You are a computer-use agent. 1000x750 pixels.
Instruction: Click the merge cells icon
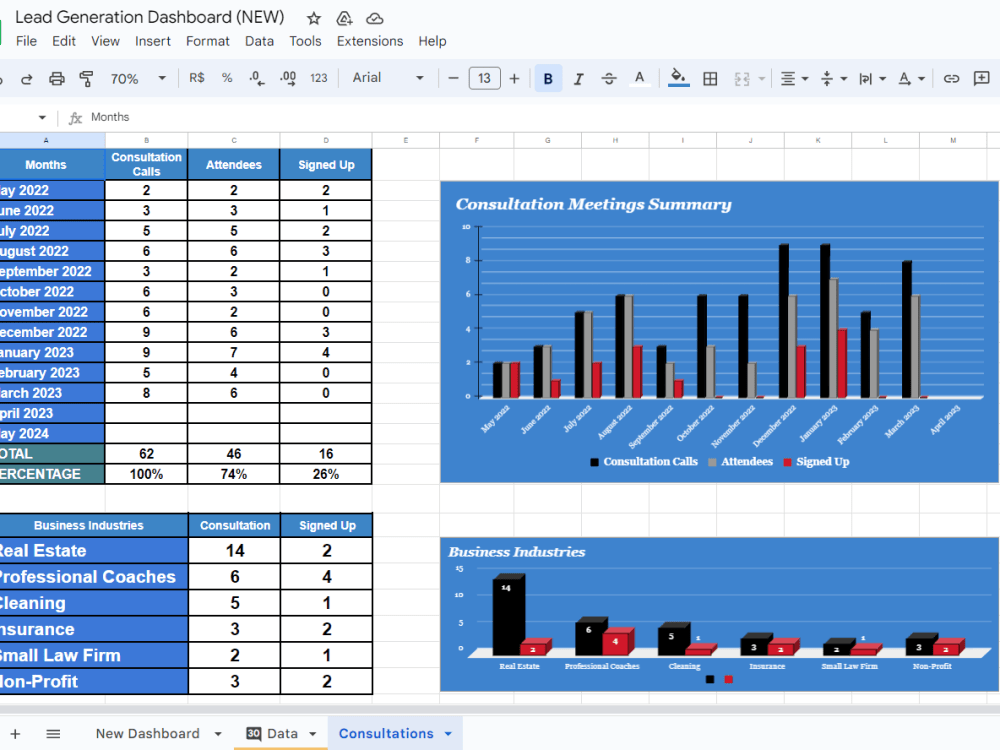tap(742, 78)
